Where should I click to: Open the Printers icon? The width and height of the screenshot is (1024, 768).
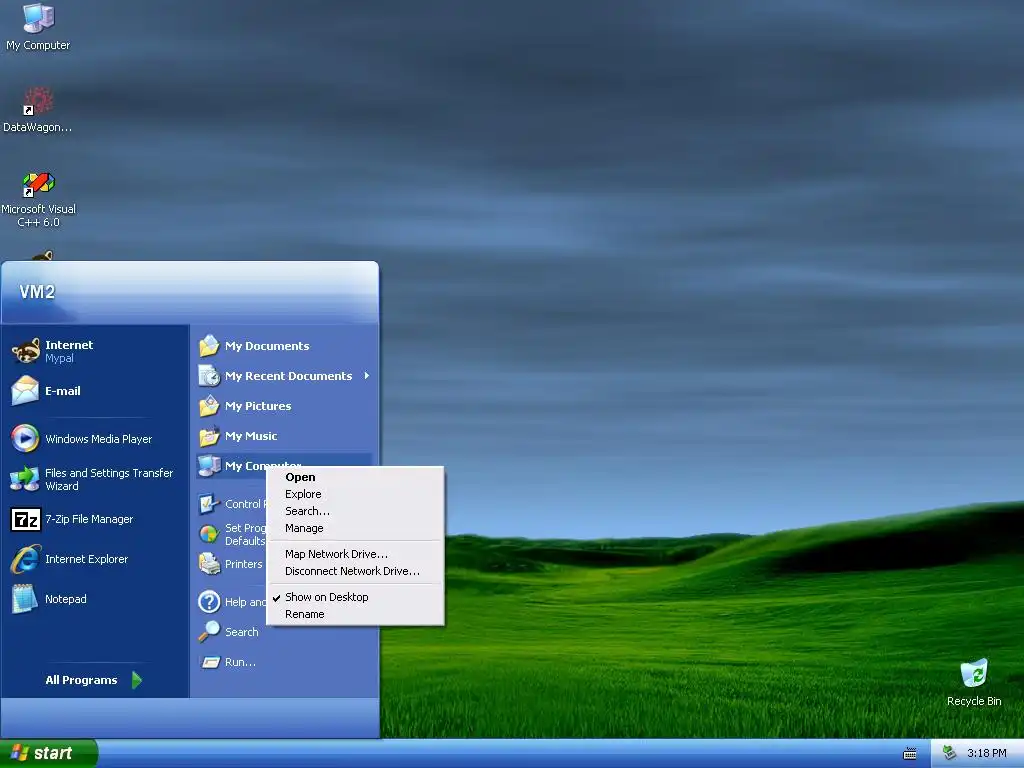(209, 564)
